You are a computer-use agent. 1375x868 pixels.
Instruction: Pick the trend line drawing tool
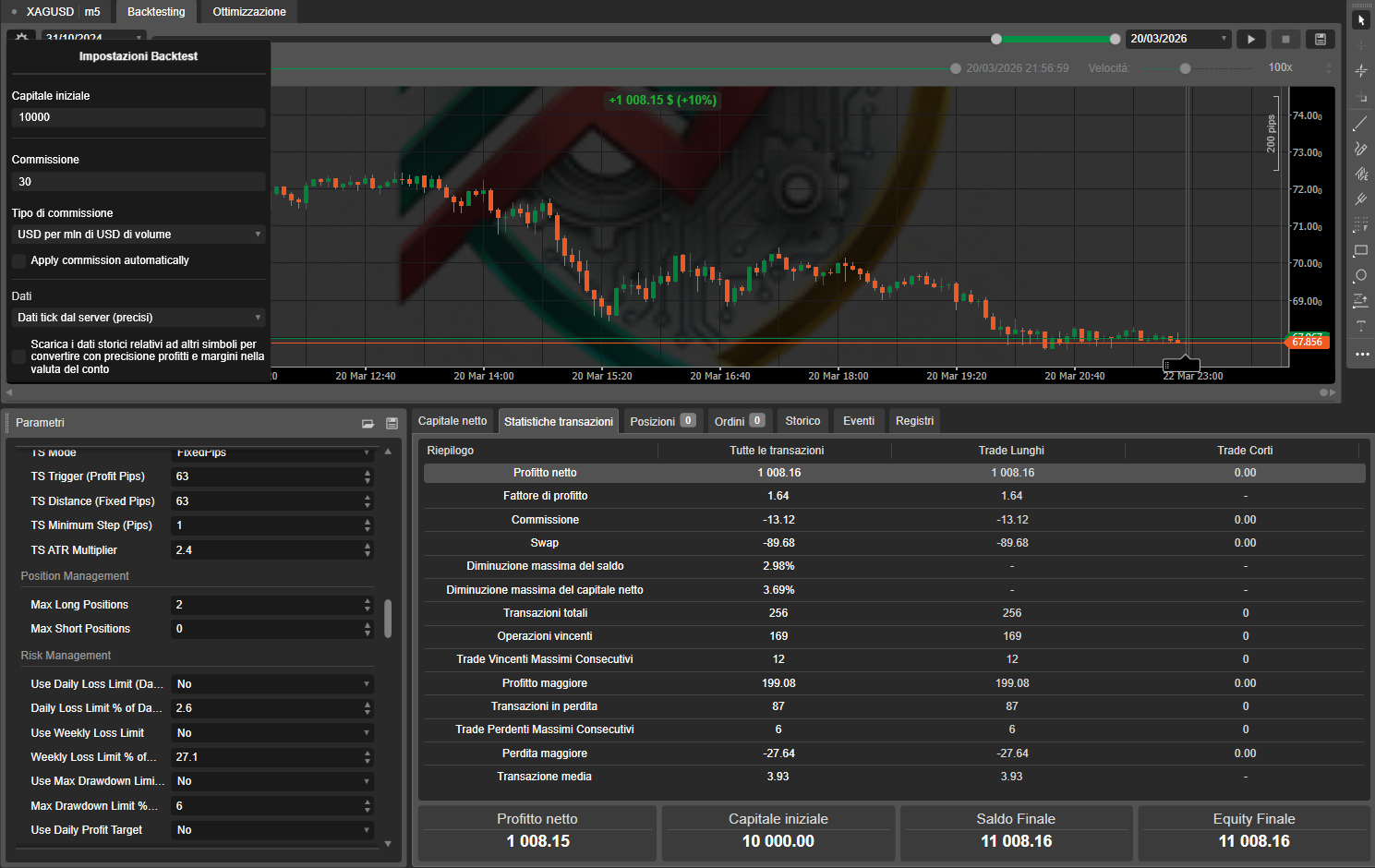pyautogui.click(x=1361, y=123)
